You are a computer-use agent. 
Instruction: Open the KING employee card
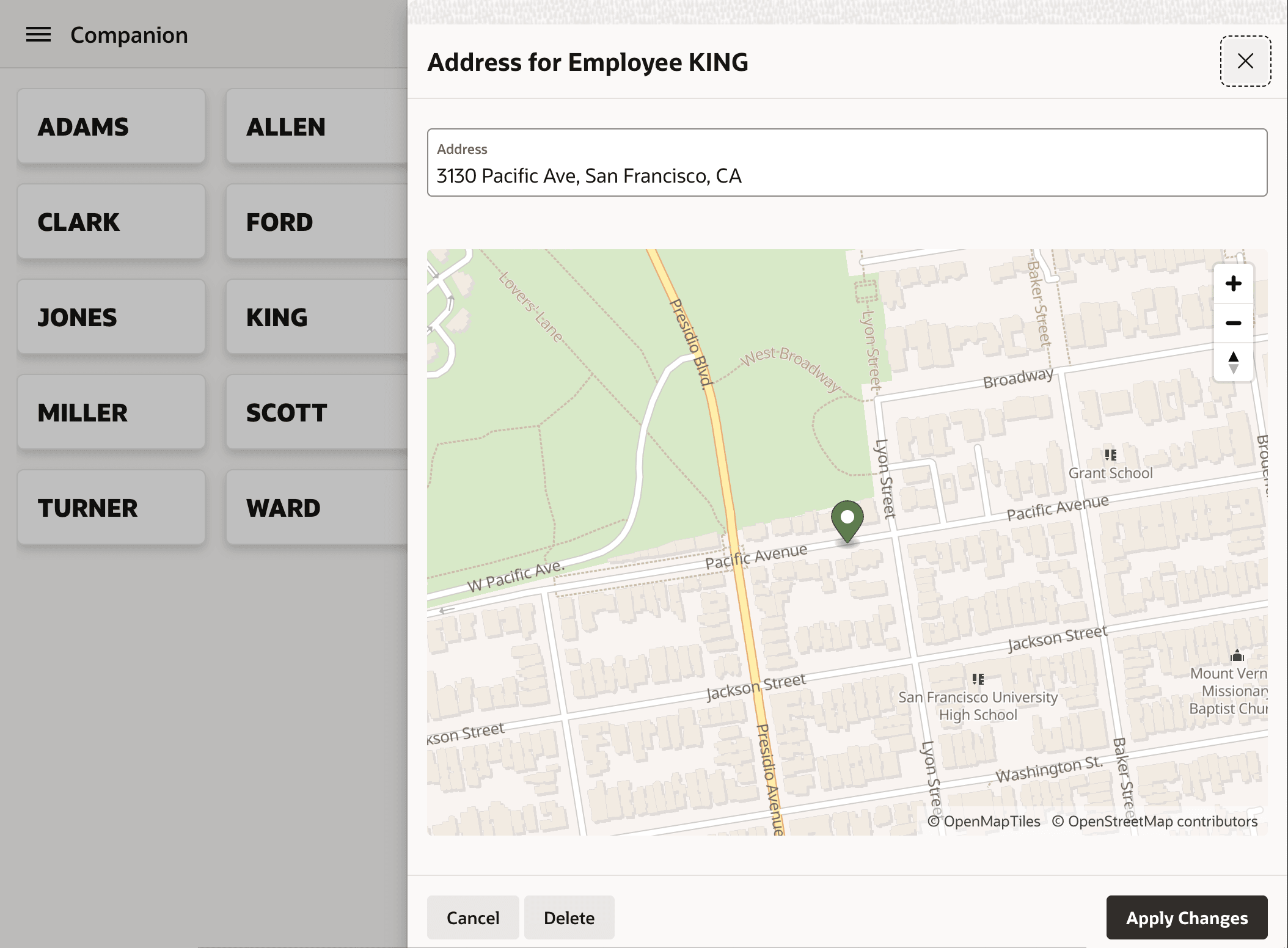click(x=317, y=317)
